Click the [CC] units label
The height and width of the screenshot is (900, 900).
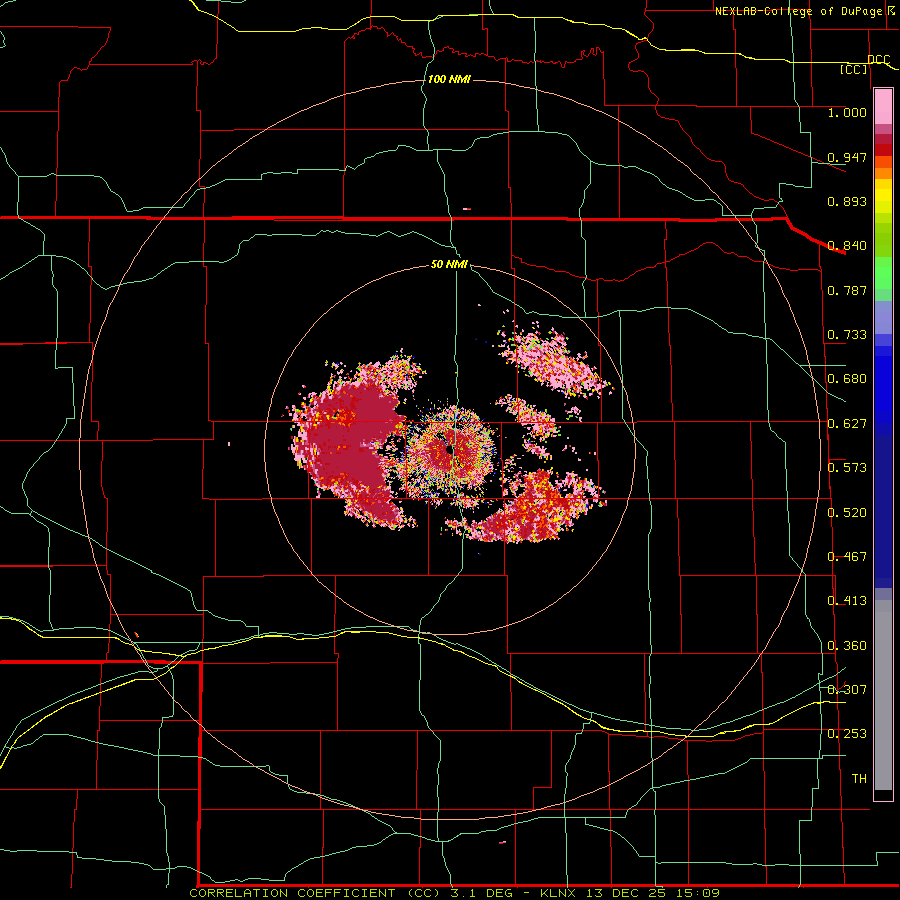(854, 69)
